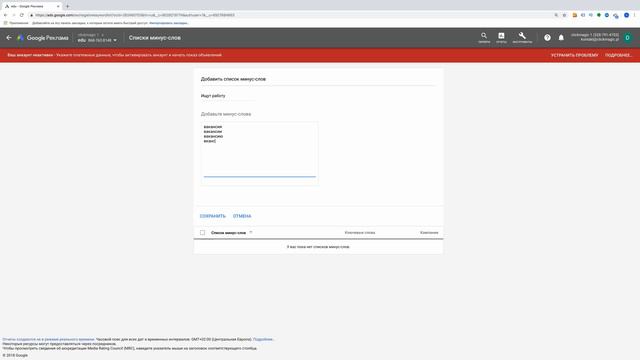
Task: Click Устранить проблему in the red banner
Action: coord(574,55)
